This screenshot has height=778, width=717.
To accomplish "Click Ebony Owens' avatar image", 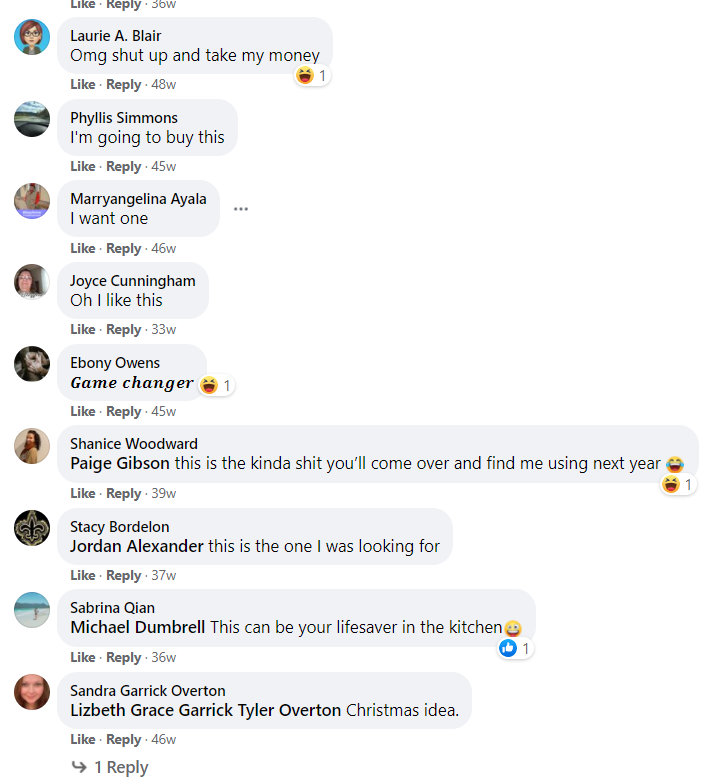I will (x=32, y=364).
